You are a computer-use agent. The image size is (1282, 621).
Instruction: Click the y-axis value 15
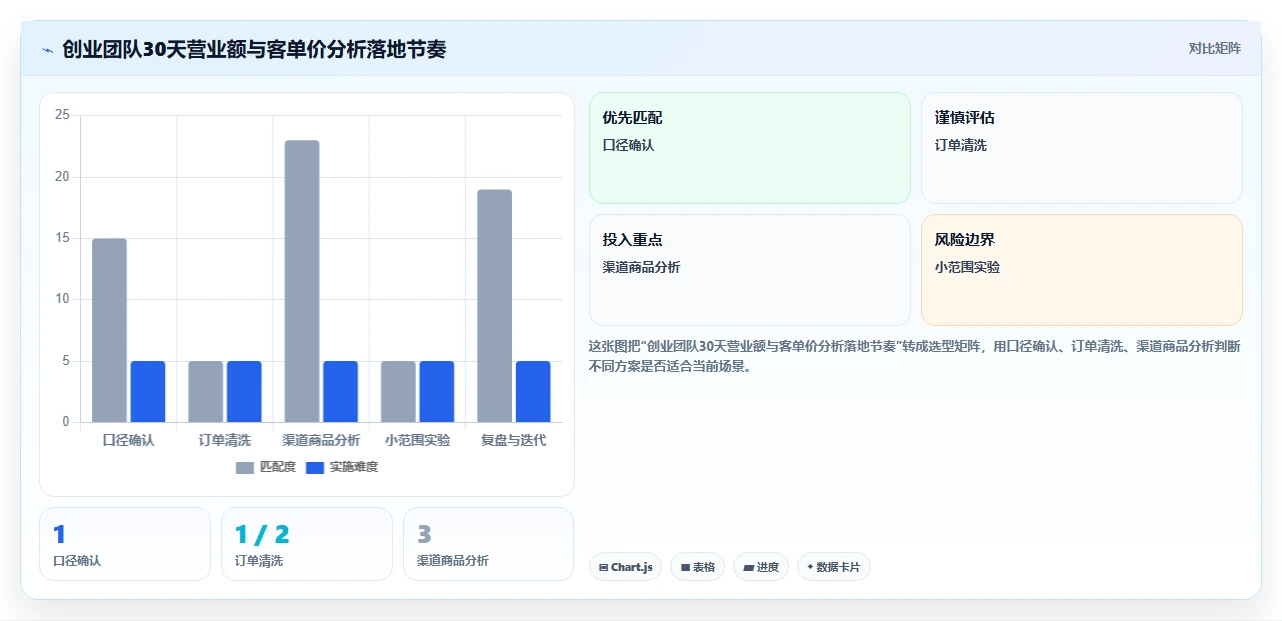(x=62, y=238)
